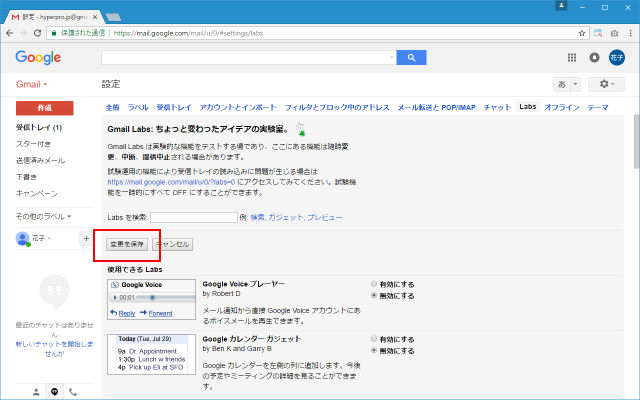Expand その他のラベル
The width and height of the screenshot is (640, 400).
pos(43,217)
